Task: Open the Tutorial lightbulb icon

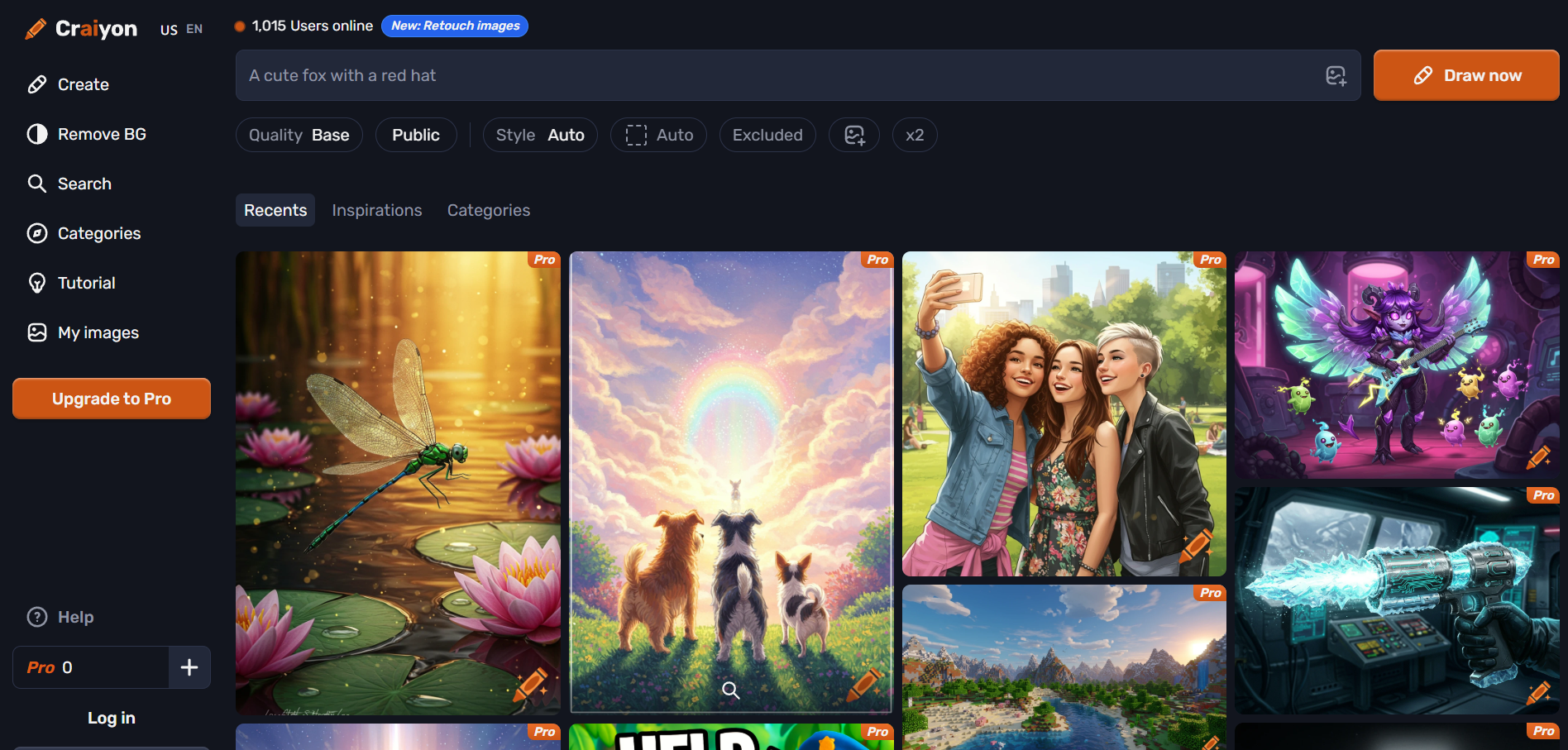Action: (37, 283)
